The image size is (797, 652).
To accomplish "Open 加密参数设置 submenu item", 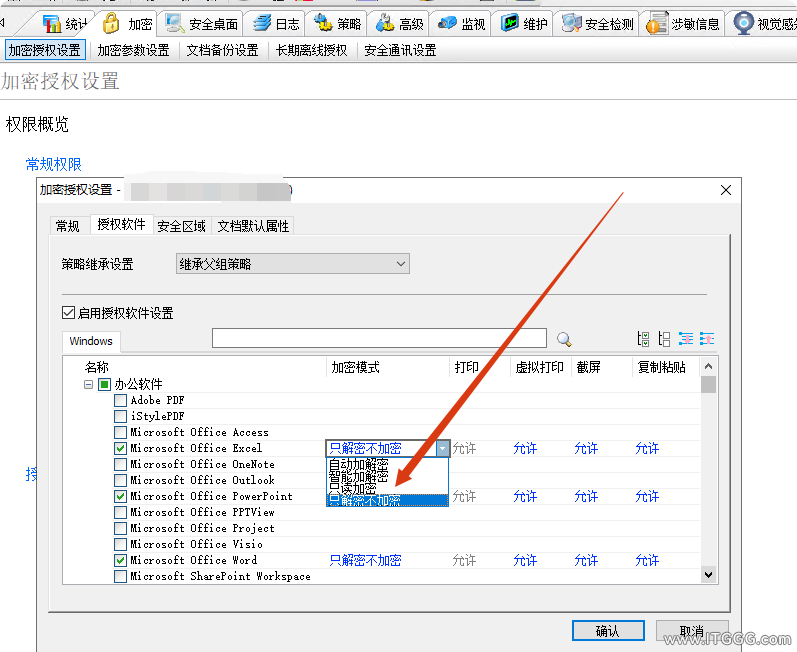I will [x=133, y=50].
